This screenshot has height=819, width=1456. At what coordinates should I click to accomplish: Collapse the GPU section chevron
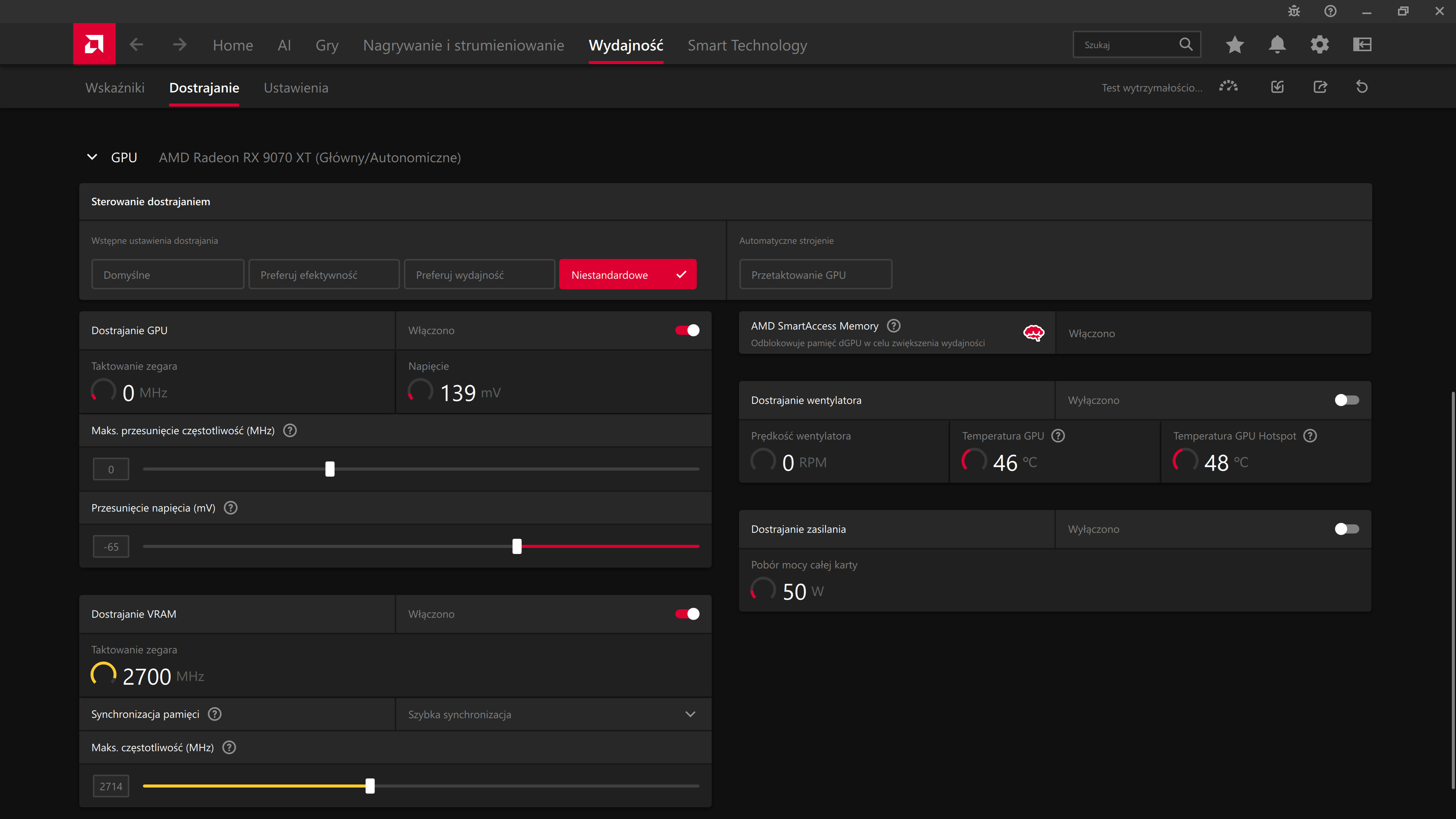click(92, 157)
